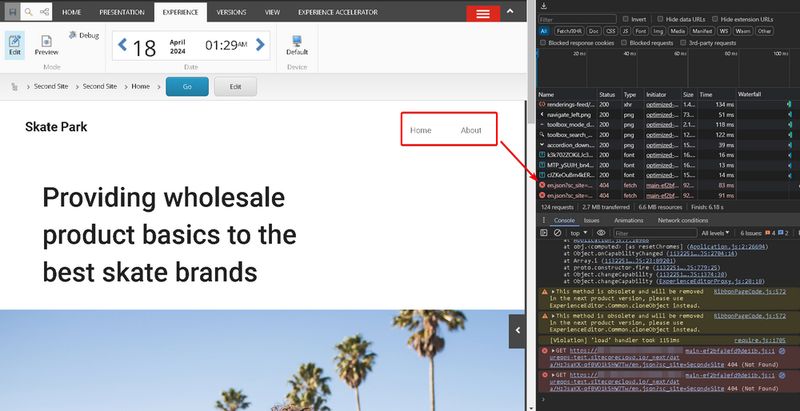The width and height of the screenshot is (800, 411).
Task: Open the console 'top' context dropdown
Action: click(581, 232)
